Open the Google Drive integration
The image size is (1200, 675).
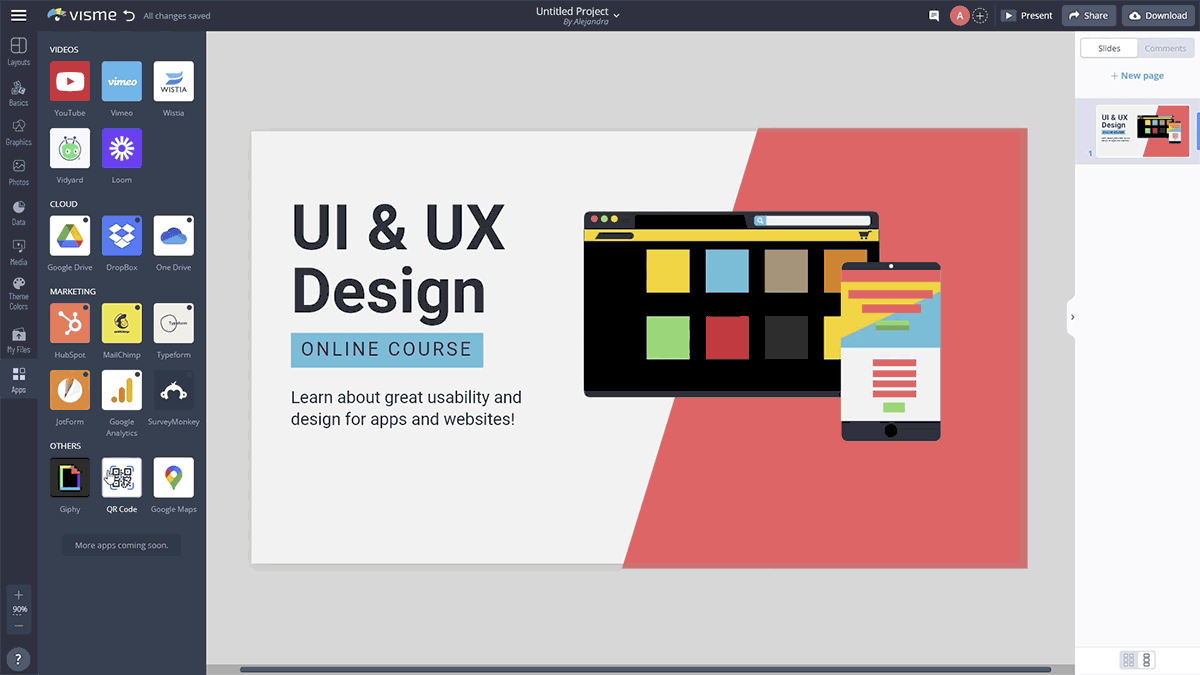[70, 236]
